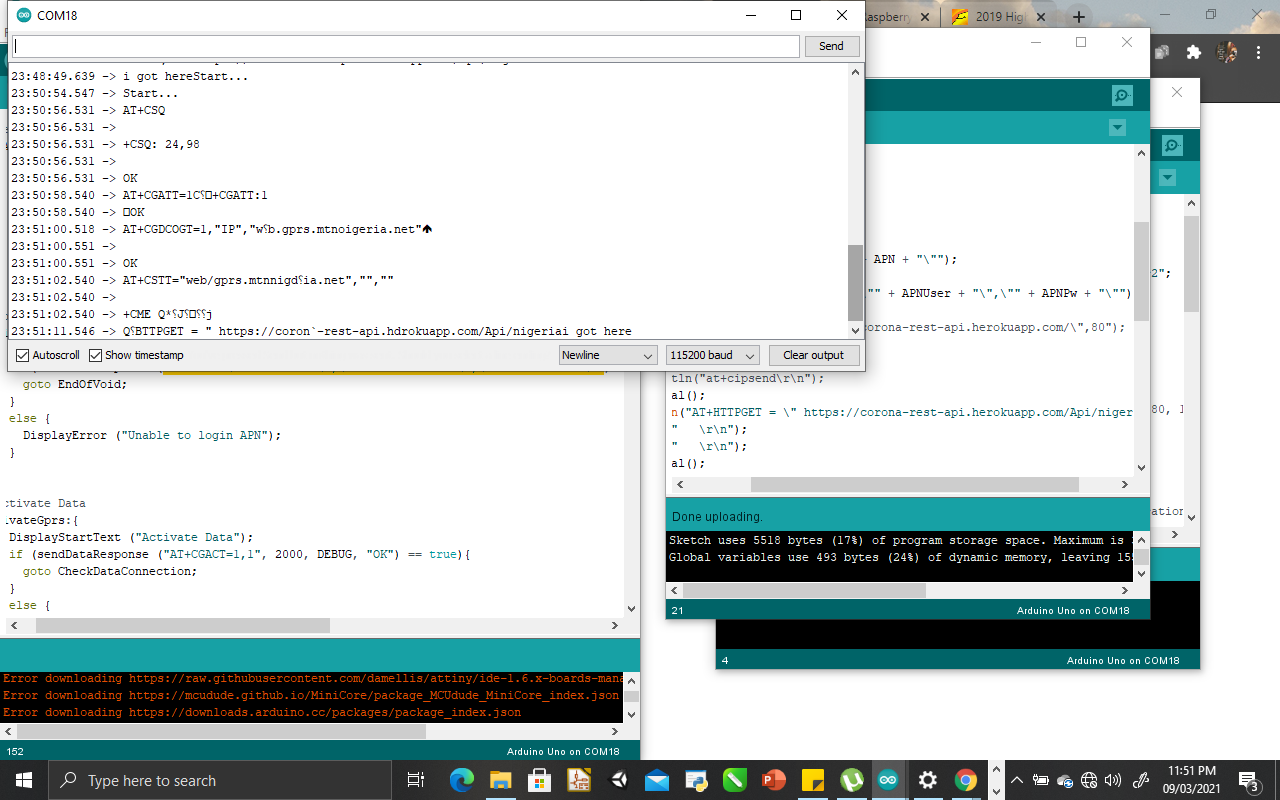This screenshot has width=1280, height=800.
Task: Open uTorrent from the taskbar
Action: tap(850, 780)
